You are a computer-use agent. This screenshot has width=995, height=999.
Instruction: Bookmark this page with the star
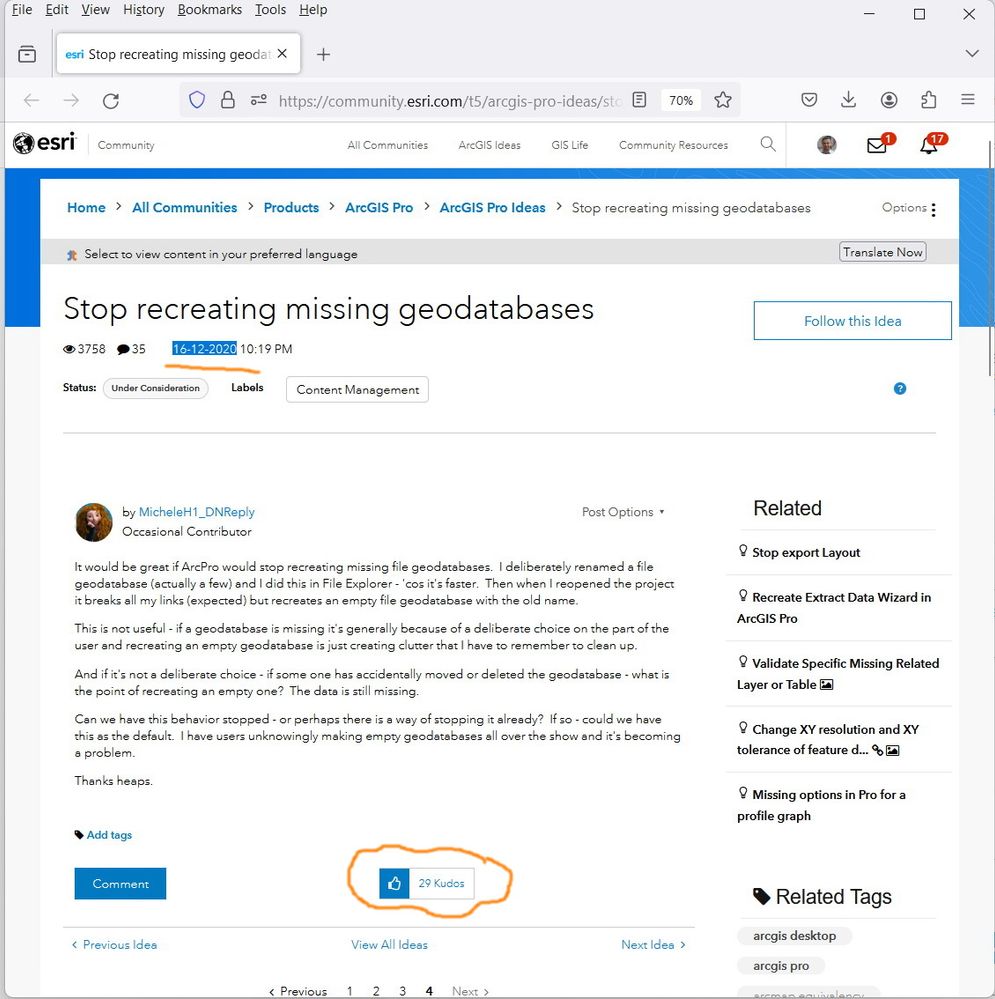point(722,99)
